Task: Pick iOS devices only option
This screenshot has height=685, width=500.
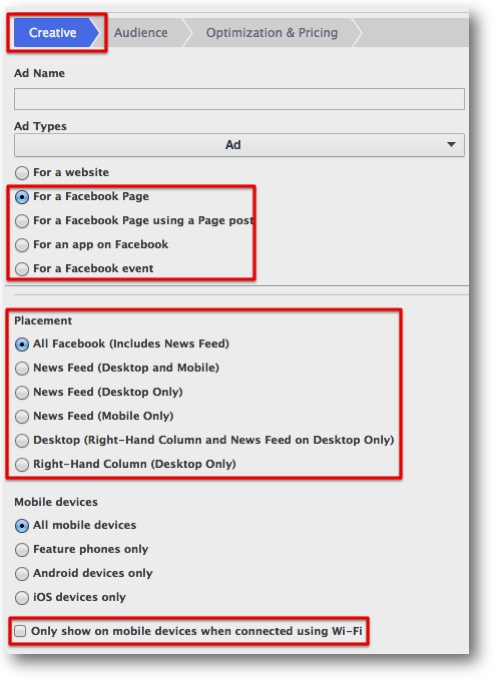Action: 22,598
